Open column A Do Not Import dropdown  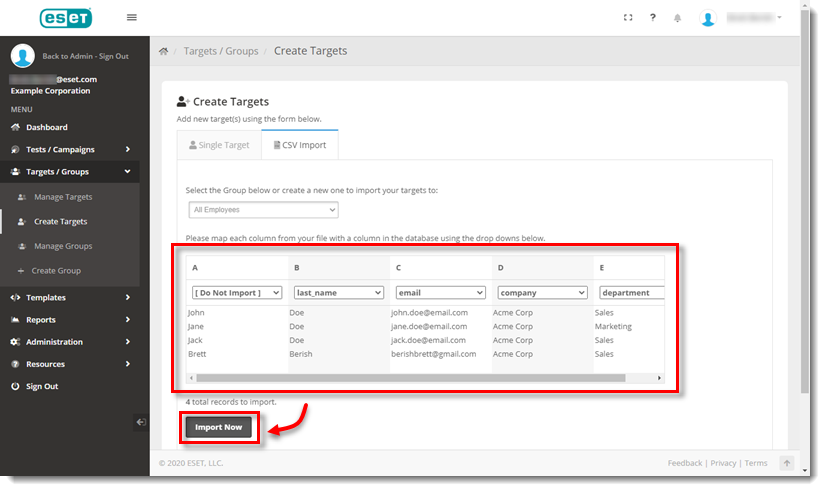pyautogui.click(x=237, y=293)
